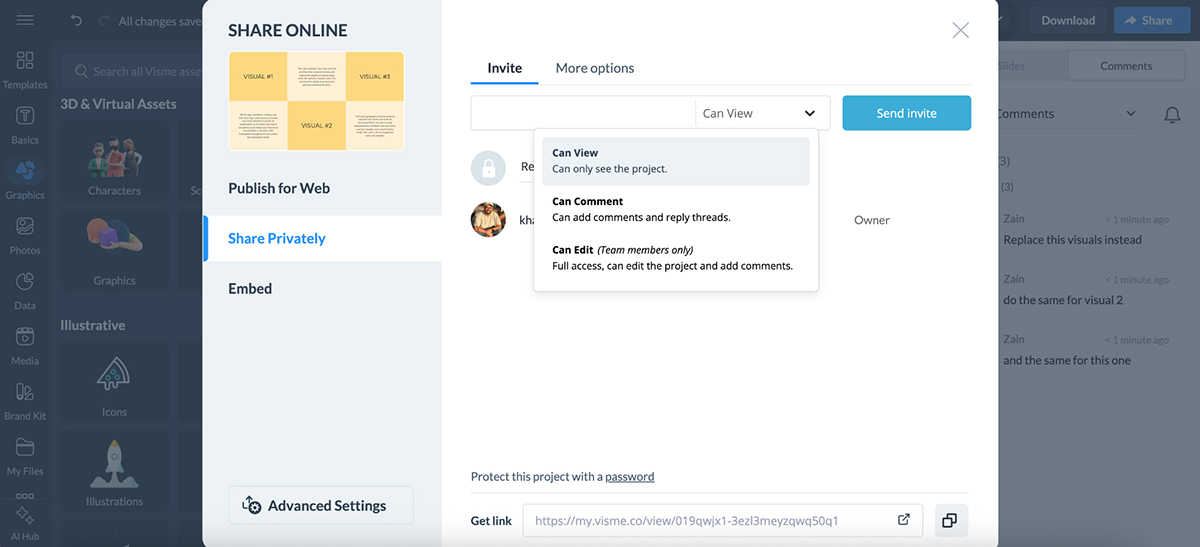Click the password link
1200x547 pixels.
pyautogui.click(x=630, y=477)
